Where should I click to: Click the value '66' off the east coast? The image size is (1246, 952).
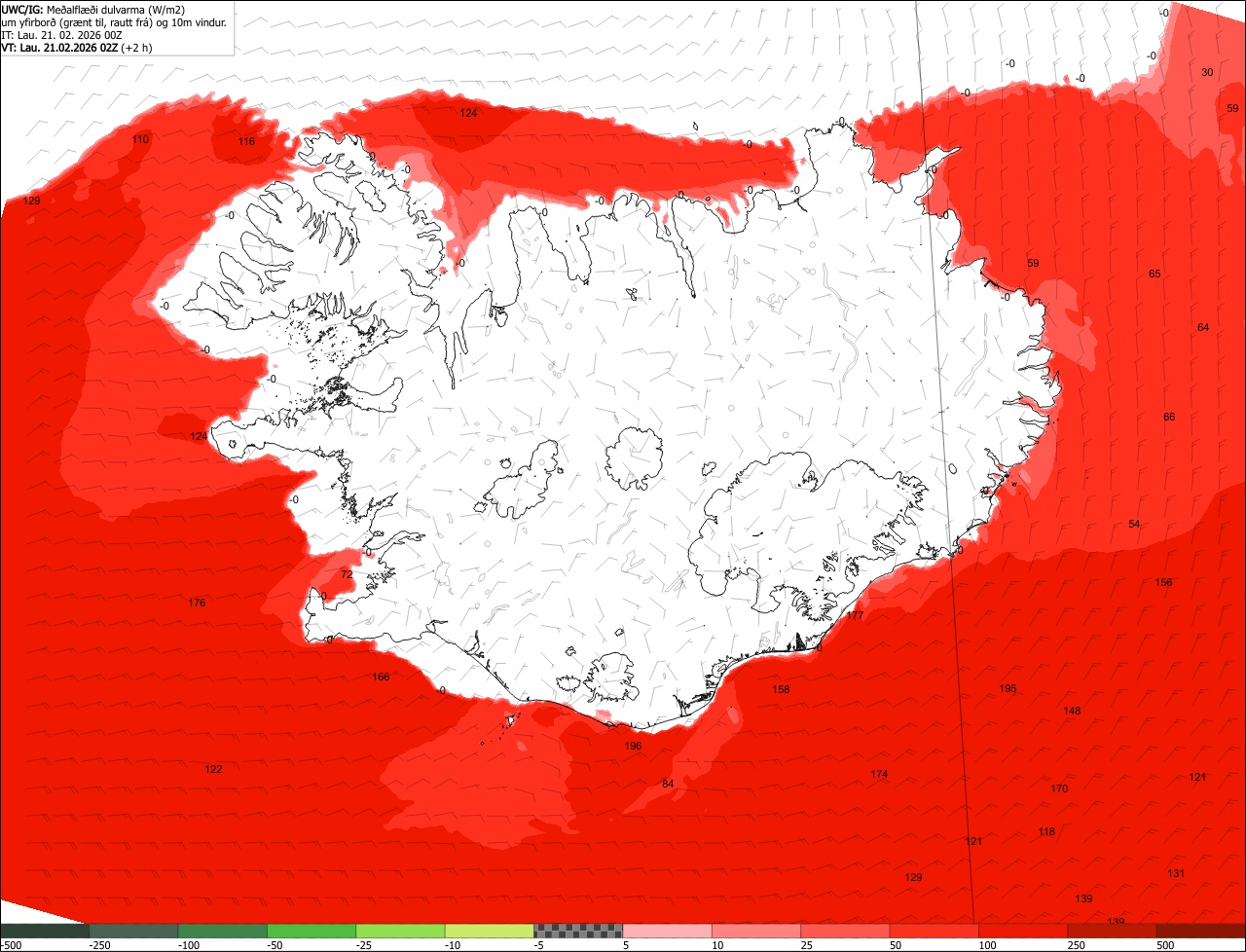click(x=1169, y=418)
